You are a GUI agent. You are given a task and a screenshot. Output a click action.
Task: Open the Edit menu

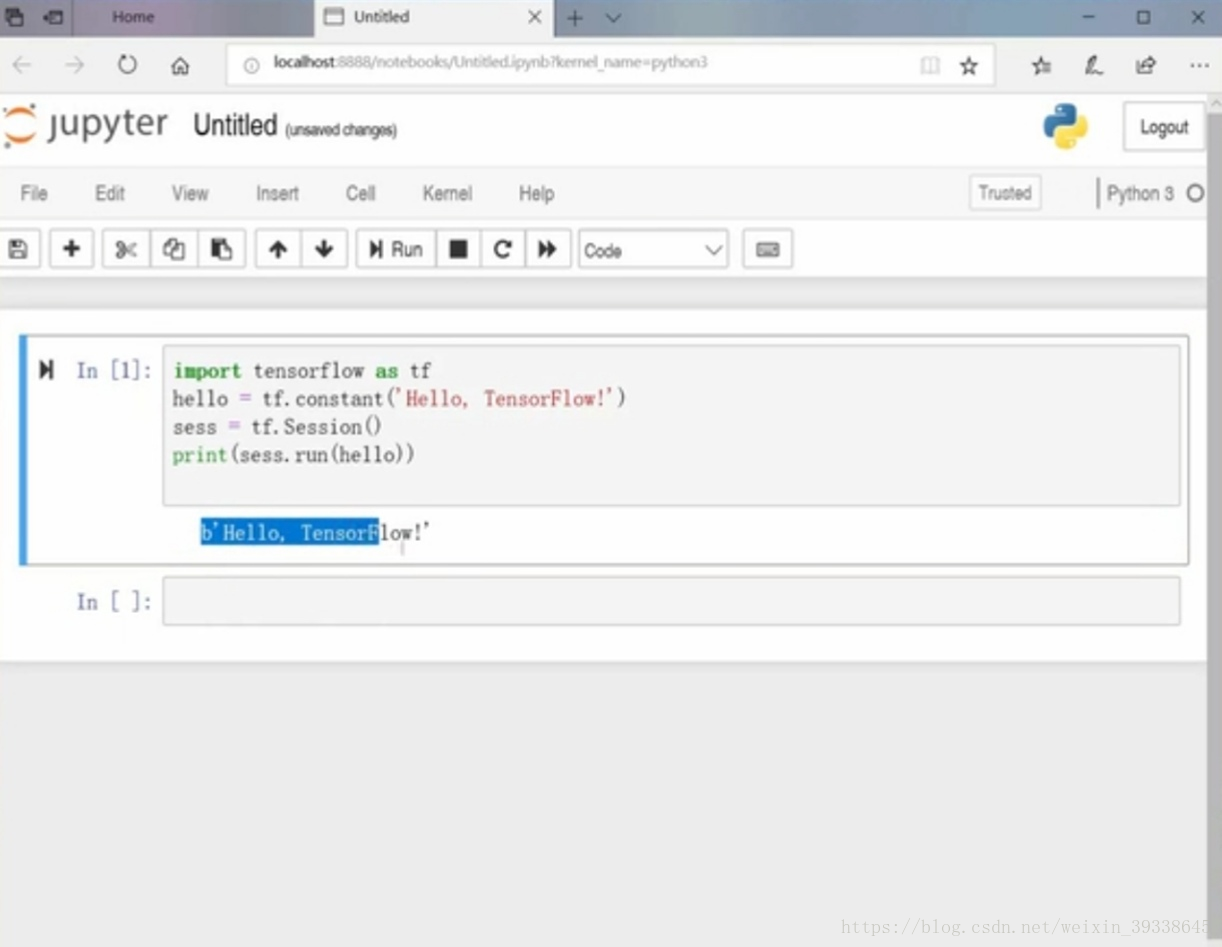pos(110,193)
